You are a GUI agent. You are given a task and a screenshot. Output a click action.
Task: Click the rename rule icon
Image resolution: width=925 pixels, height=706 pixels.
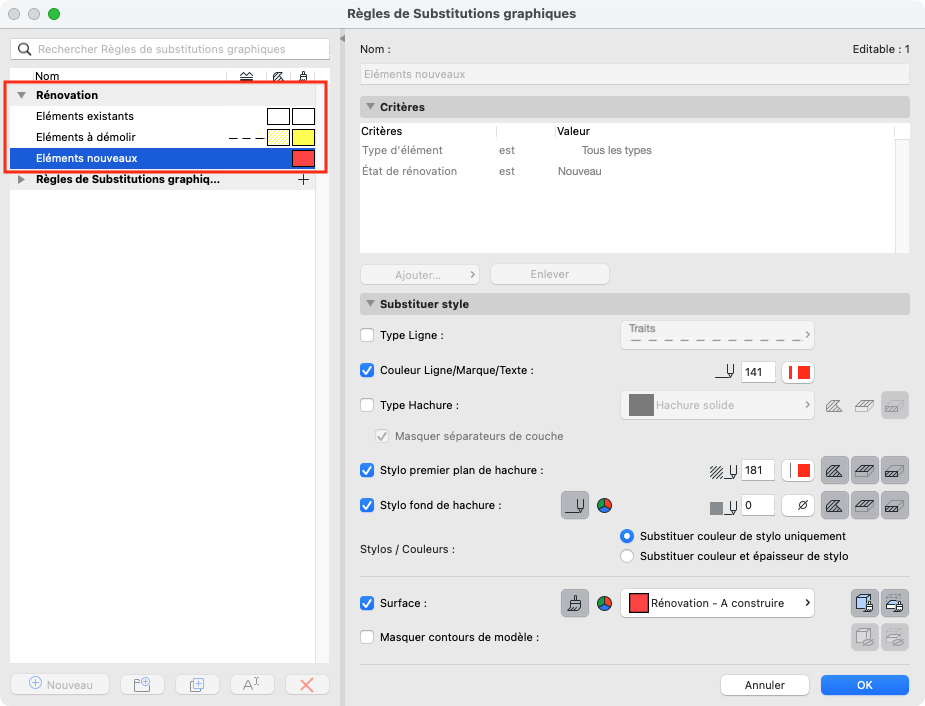point(252,685)
